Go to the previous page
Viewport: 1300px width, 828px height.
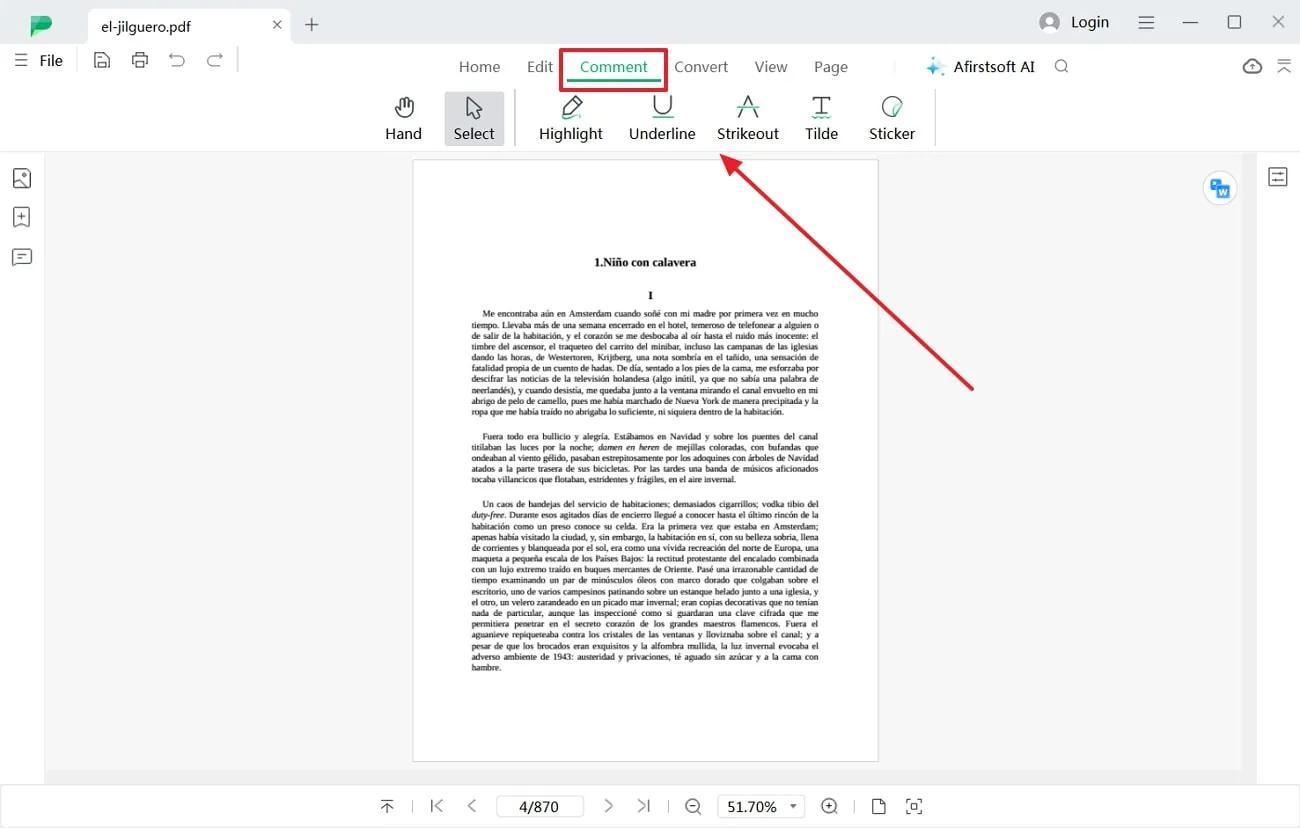(x=472, y=806)
